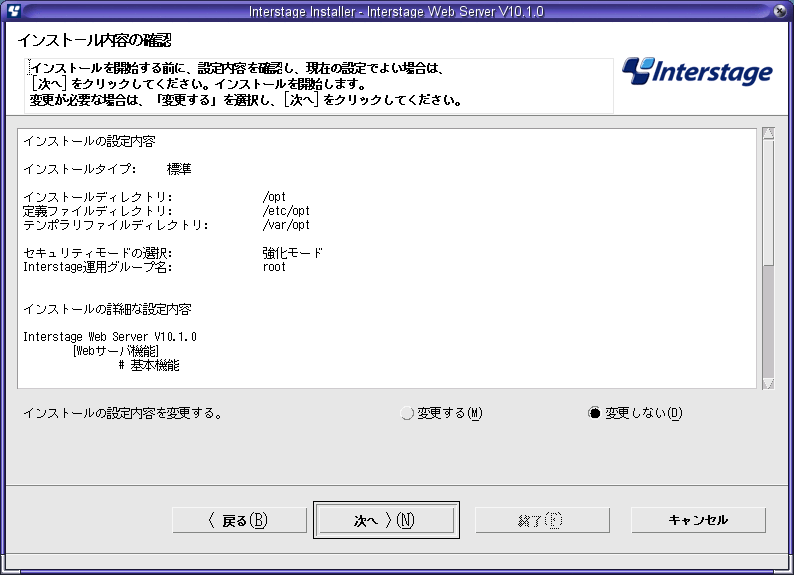Cancel installation with キャンセル button
This screenshot has width=794, height=575.
click(698, 520)
